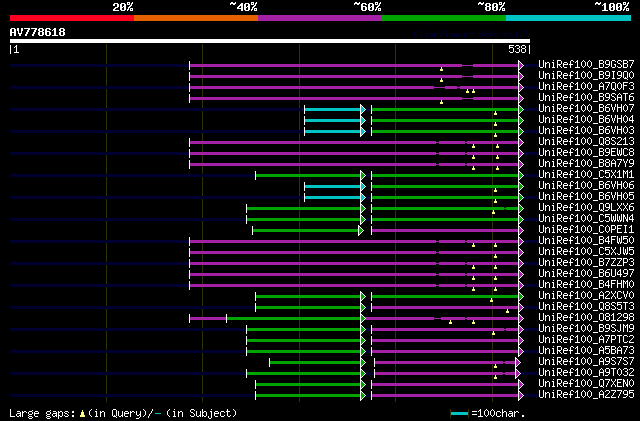
Task: Click the green ~80% legend color bar
Action: (x=444, y=18)
